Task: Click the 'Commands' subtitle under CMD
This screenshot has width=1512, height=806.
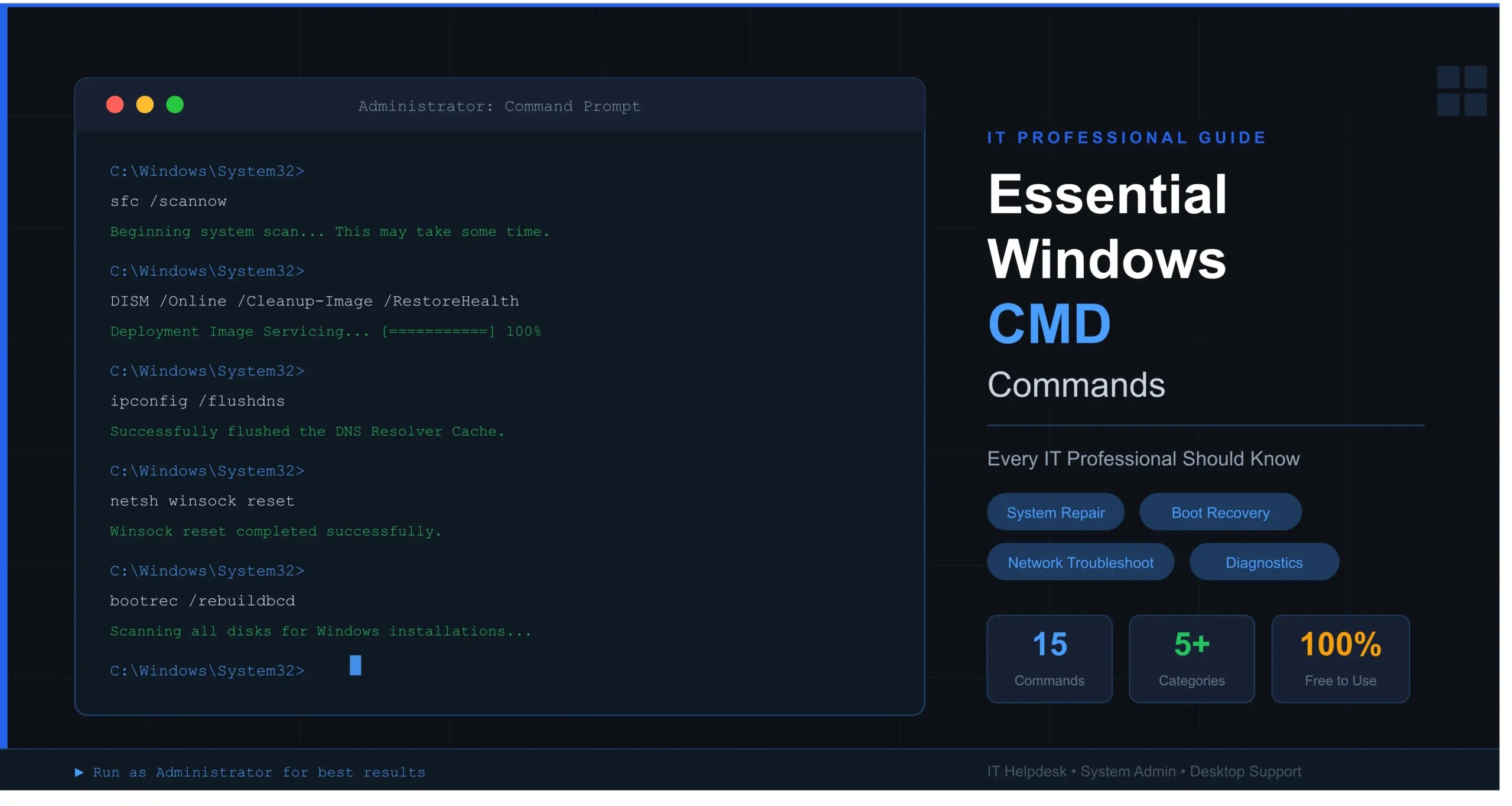Action: pyautogui.click(x=1076, y=385)
